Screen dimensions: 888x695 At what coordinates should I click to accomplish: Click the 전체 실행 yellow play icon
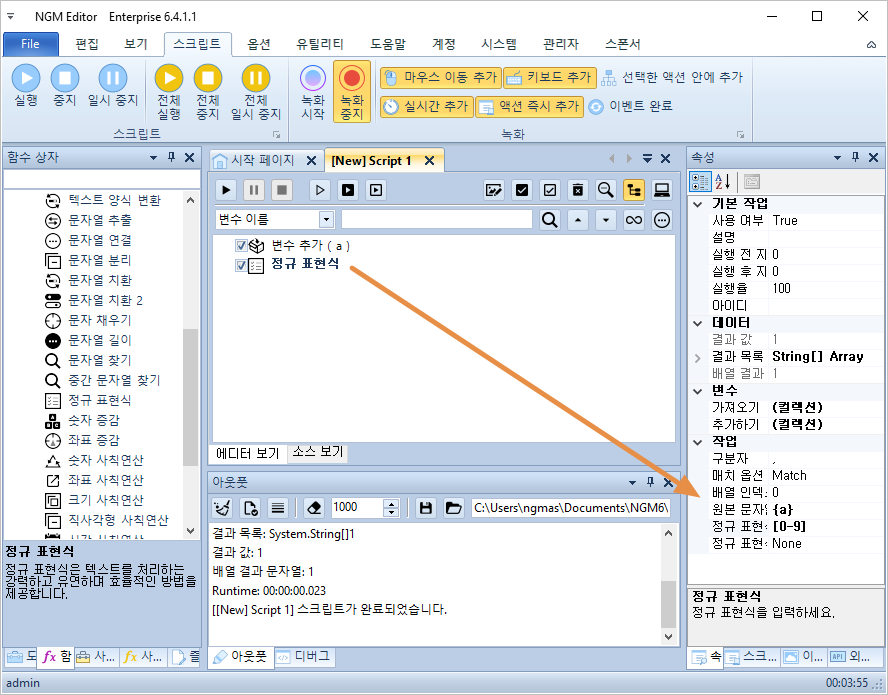click(x=169, y=78)
